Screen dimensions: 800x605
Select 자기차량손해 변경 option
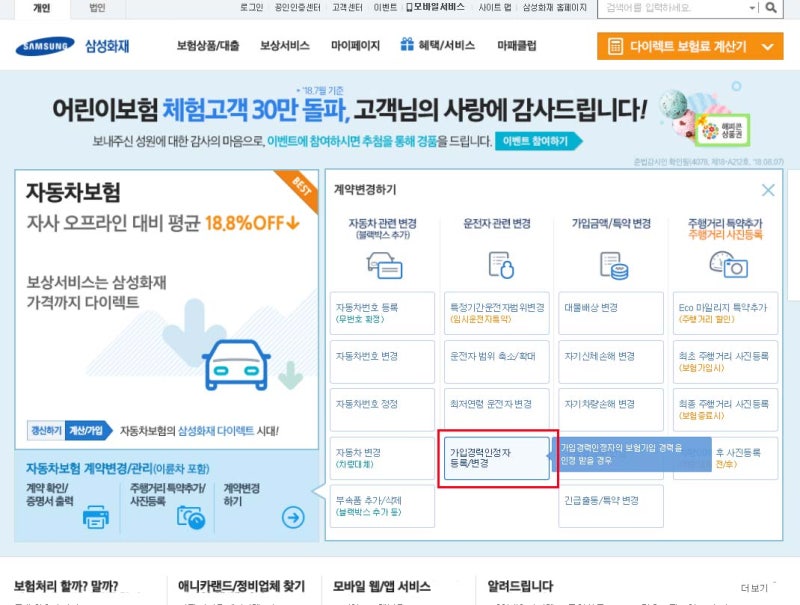click(x=611, y=410)
